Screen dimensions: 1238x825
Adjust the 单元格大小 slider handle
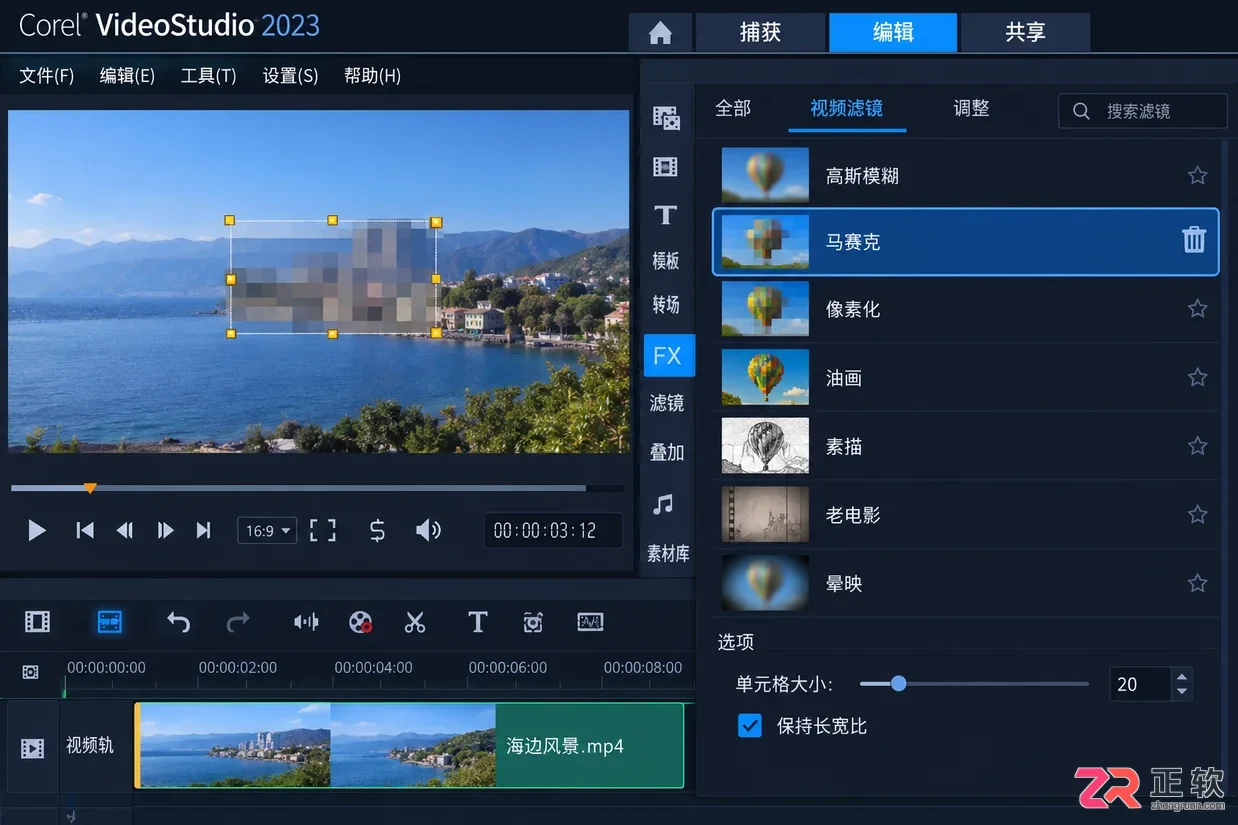coord(898,684)
